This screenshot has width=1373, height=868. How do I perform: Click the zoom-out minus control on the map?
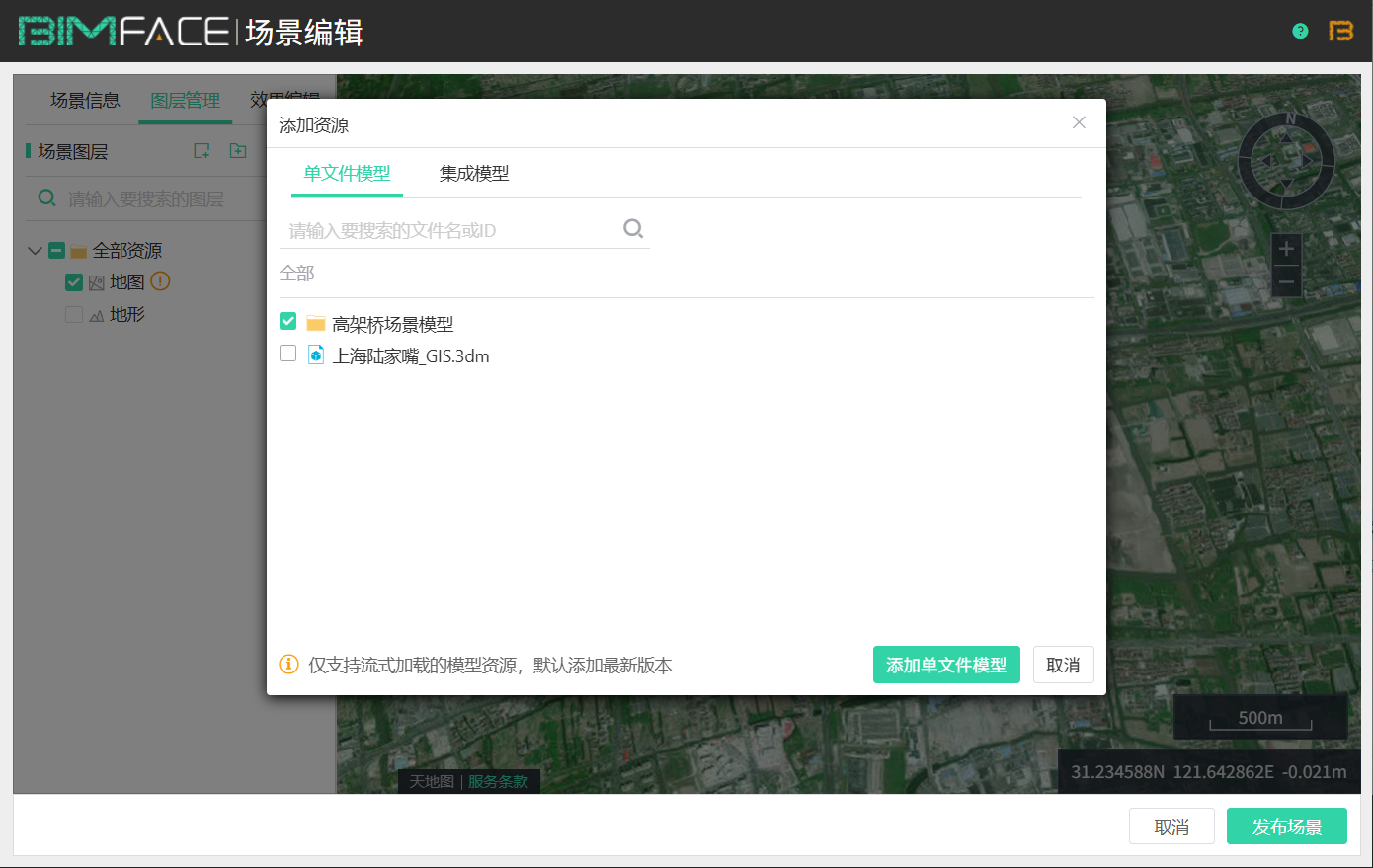point(1286,281)
